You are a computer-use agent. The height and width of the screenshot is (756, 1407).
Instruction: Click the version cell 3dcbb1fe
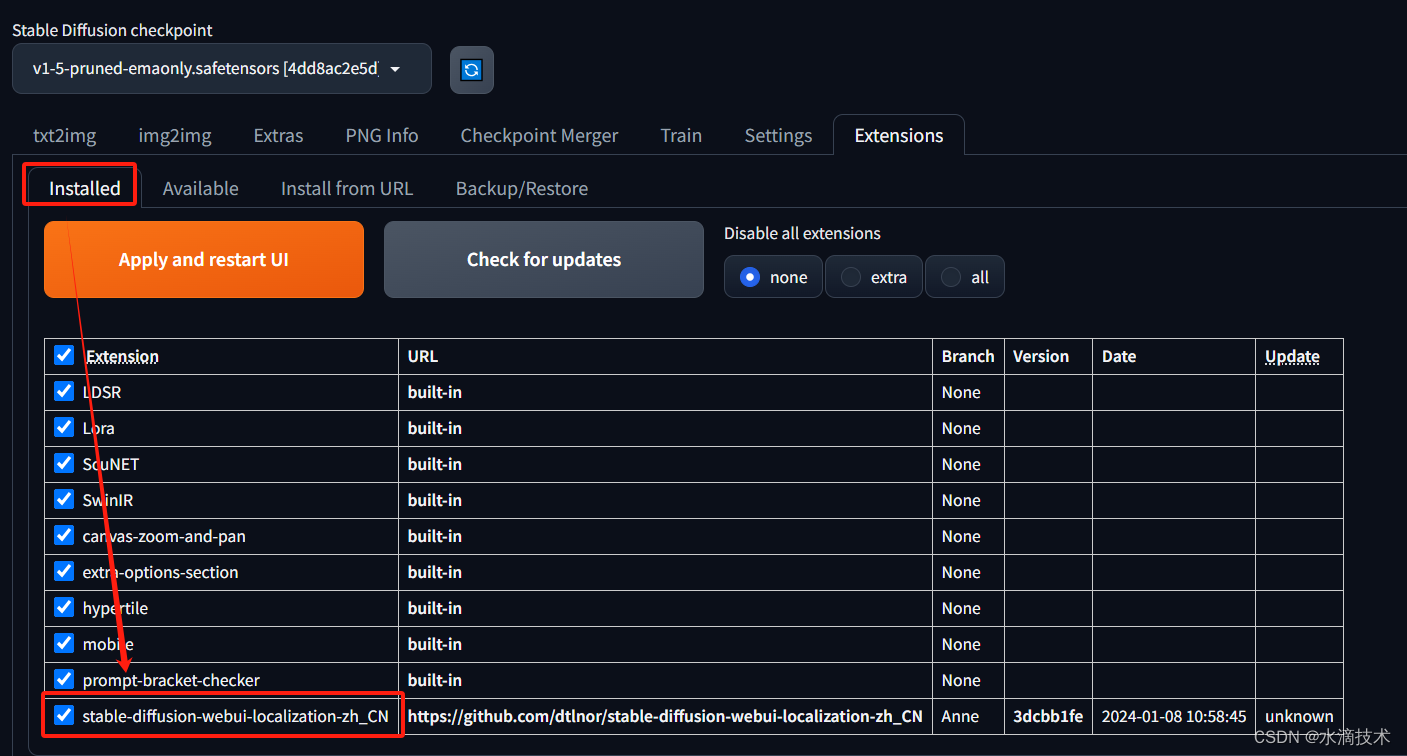pyautogui.click(x=1047, y=716)
